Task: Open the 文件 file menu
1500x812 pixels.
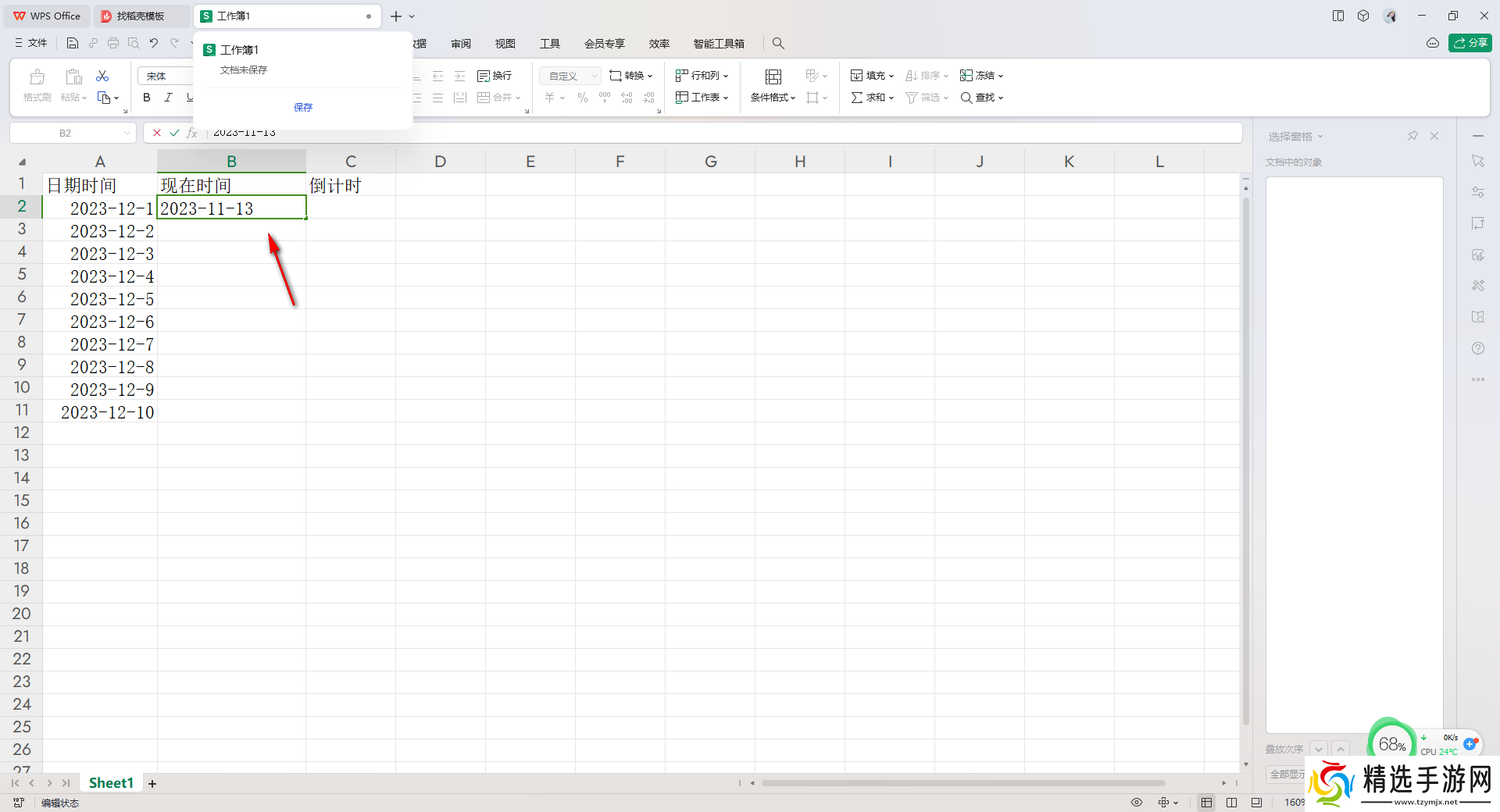Action: [x=31, y=44]
